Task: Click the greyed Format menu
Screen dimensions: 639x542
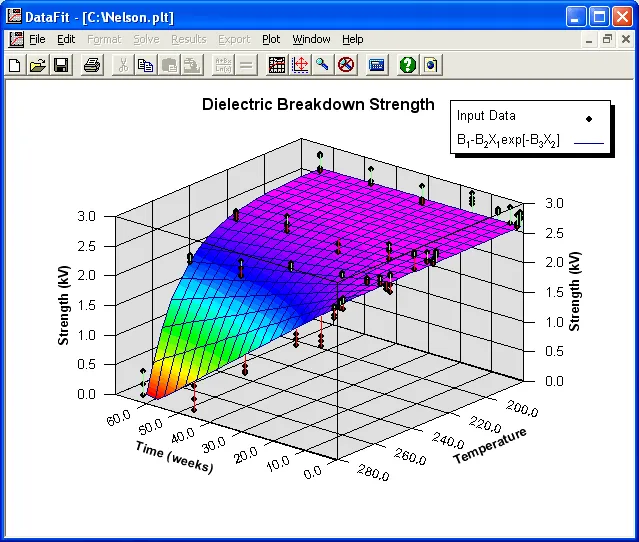Action: pyautogui.click(x=104, y=40)
